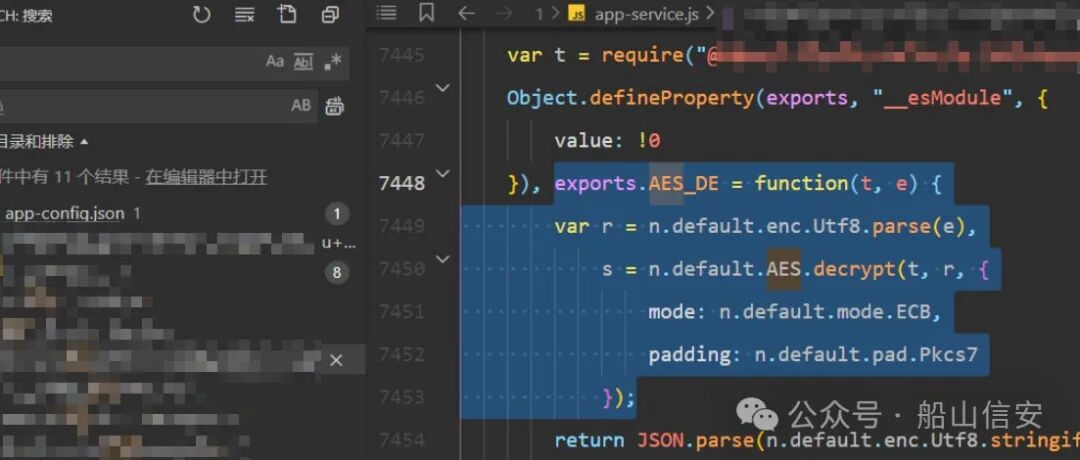Click line number 7454
The image size is (1080, 460).
[402, 440]
